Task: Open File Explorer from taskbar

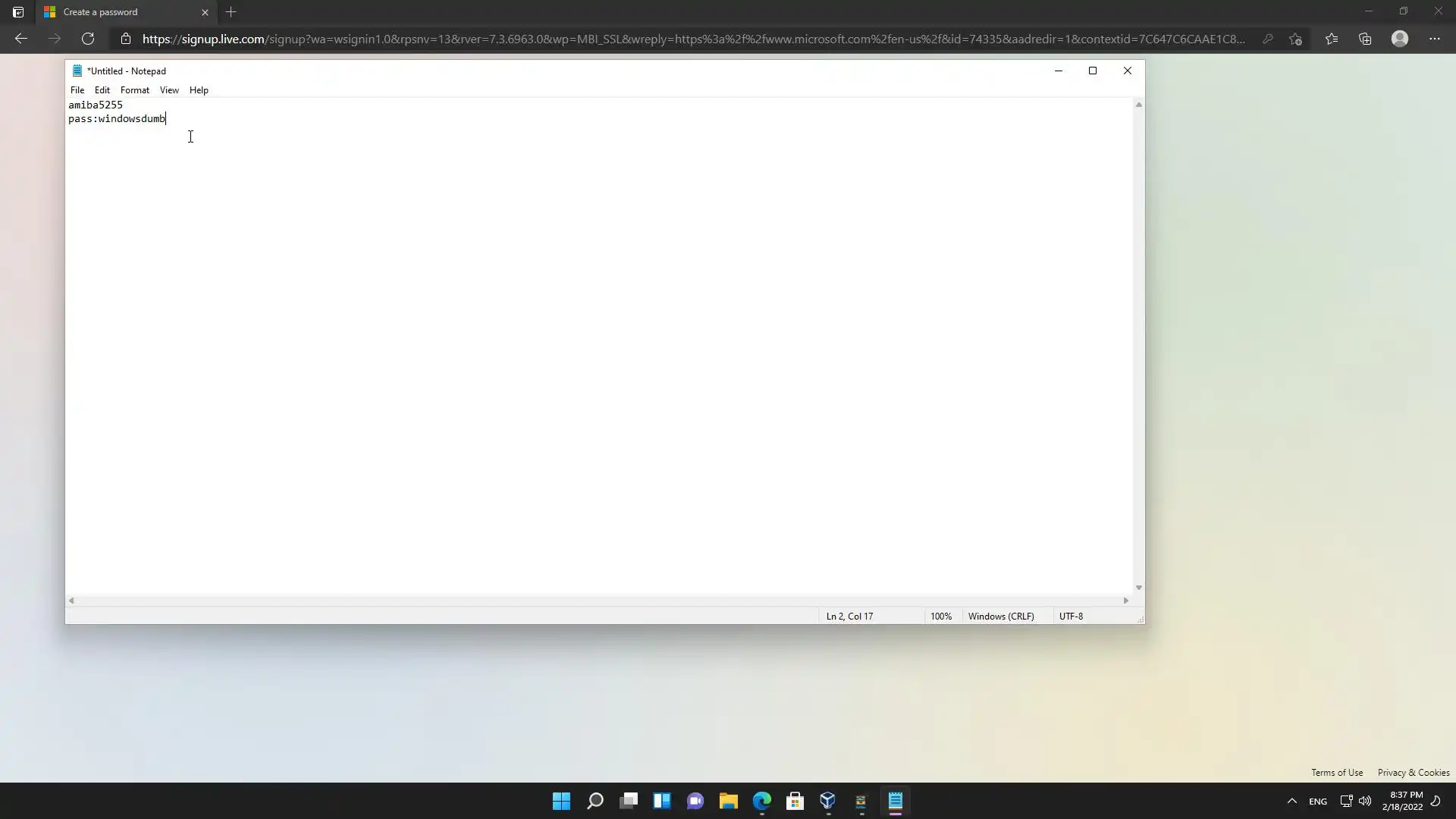Action: click(729, 801)
